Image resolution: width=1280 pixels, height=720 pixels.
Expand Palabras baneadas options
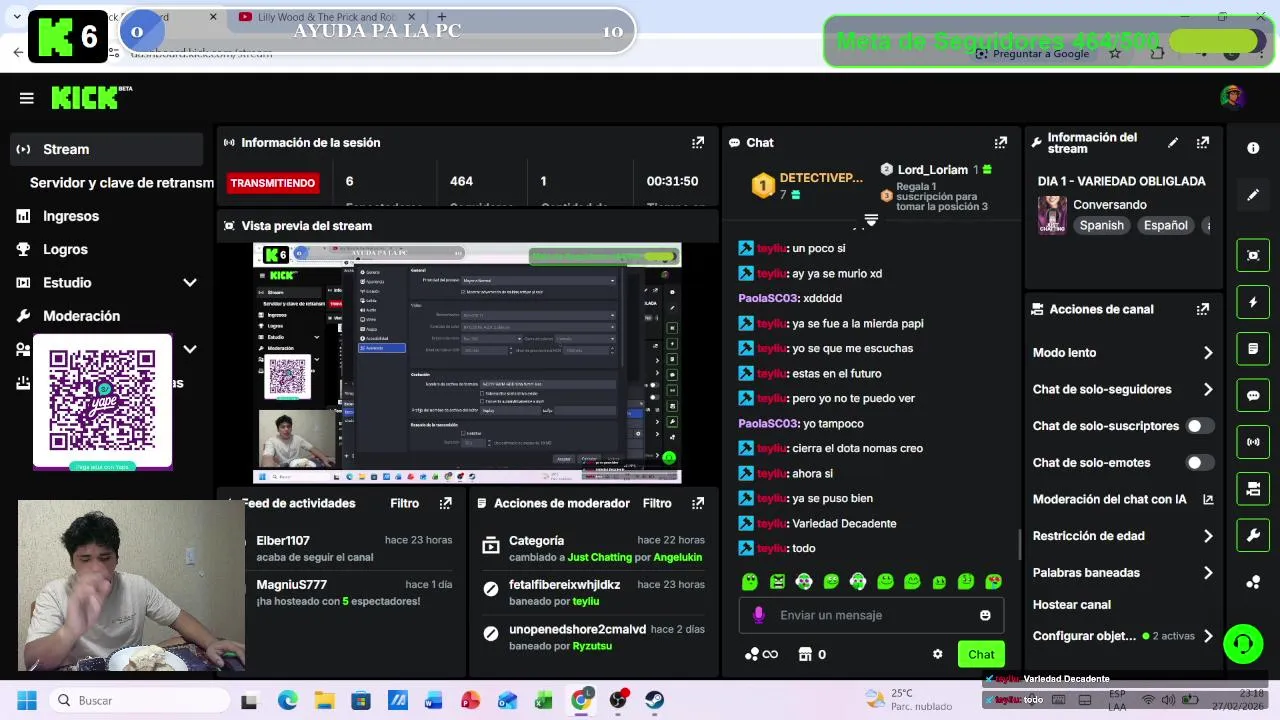(1208, 573)
